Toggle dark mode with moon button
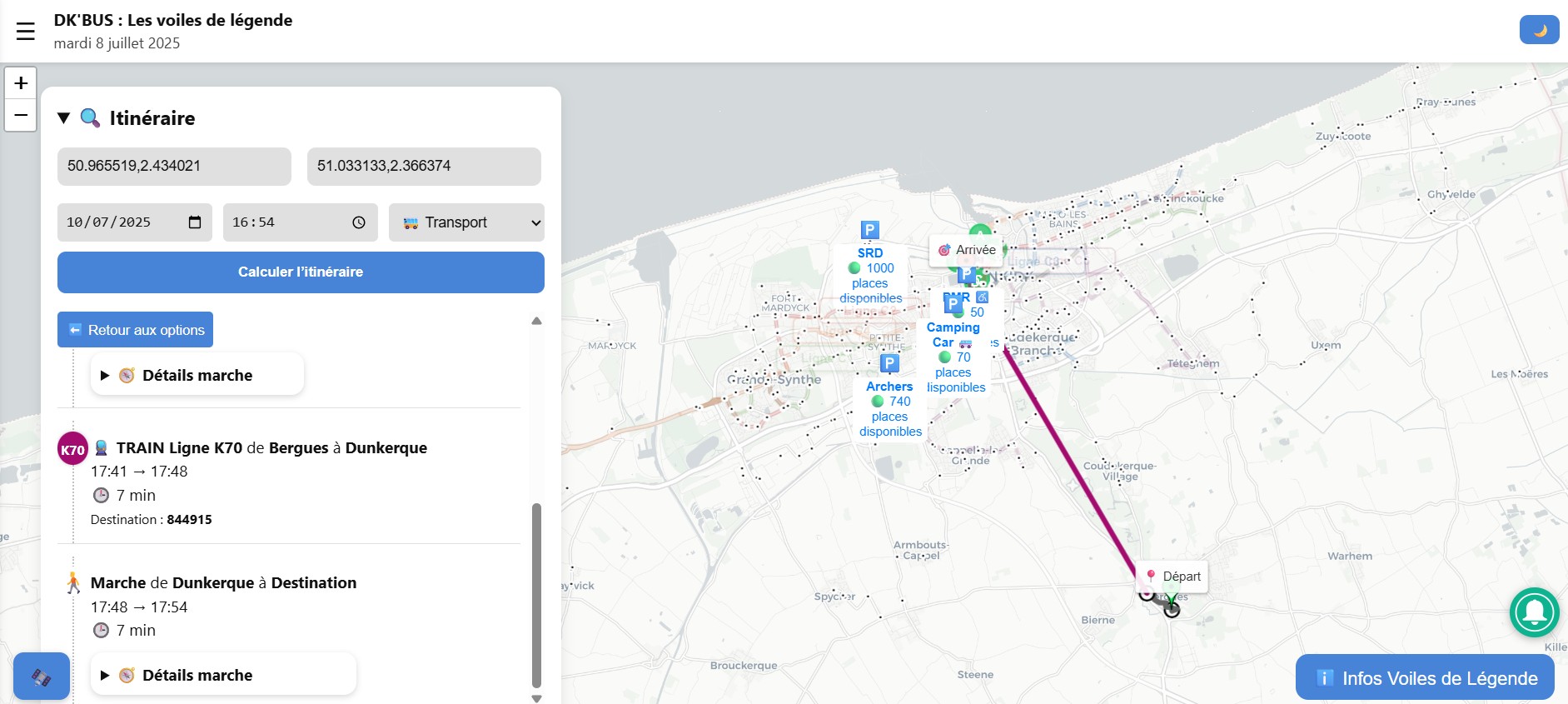 1539,30
